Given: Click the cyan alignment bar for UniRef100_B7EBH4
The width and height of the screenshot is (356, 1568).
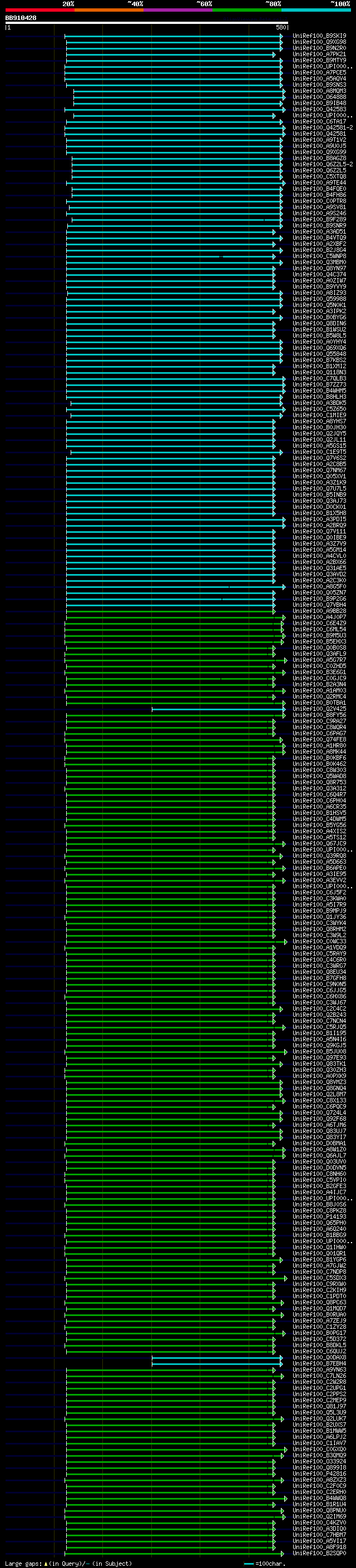Looking at the screenshot, I should 216,1363.
